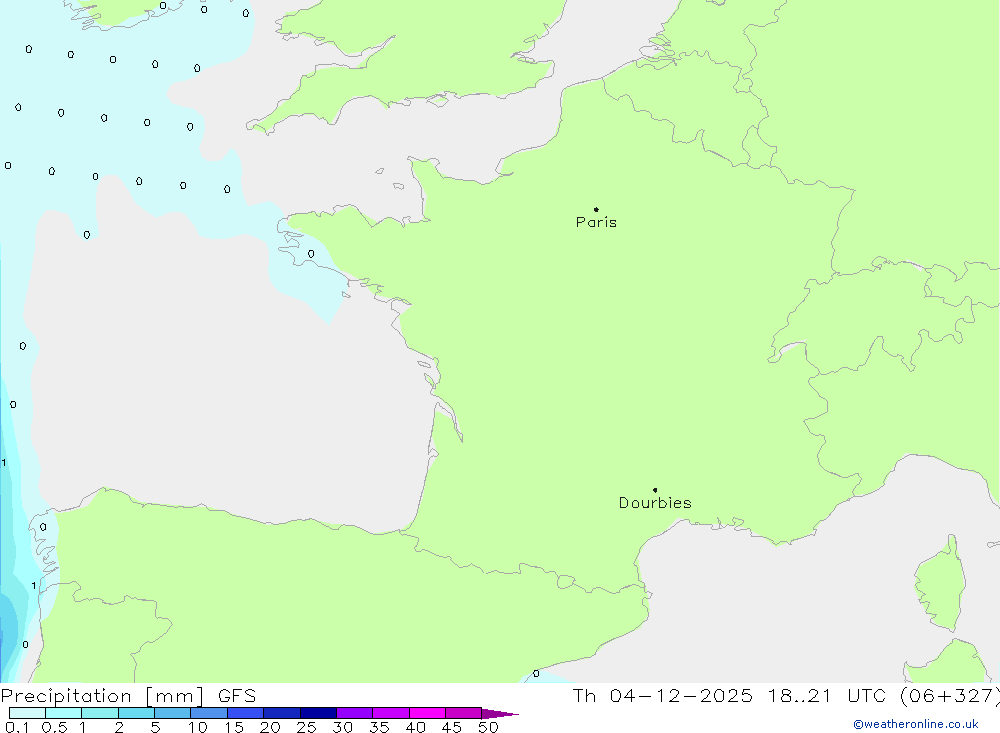Image resolution: width=1000 pixels, height=733 pixels.
Task: Click the Paris city label
Action: coord(596,222)
